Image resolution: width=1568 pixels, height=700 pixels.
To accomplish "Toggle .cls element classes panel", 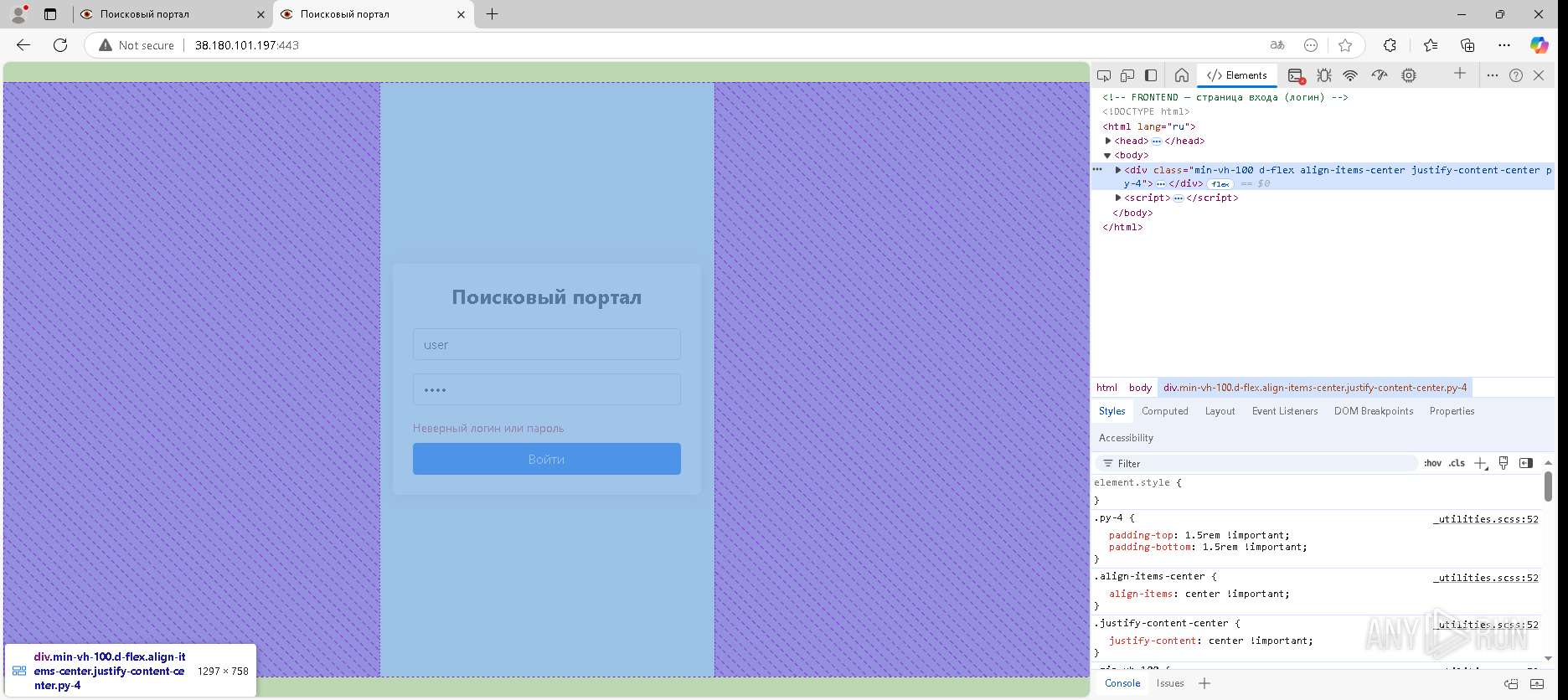I will (1457, 463).
